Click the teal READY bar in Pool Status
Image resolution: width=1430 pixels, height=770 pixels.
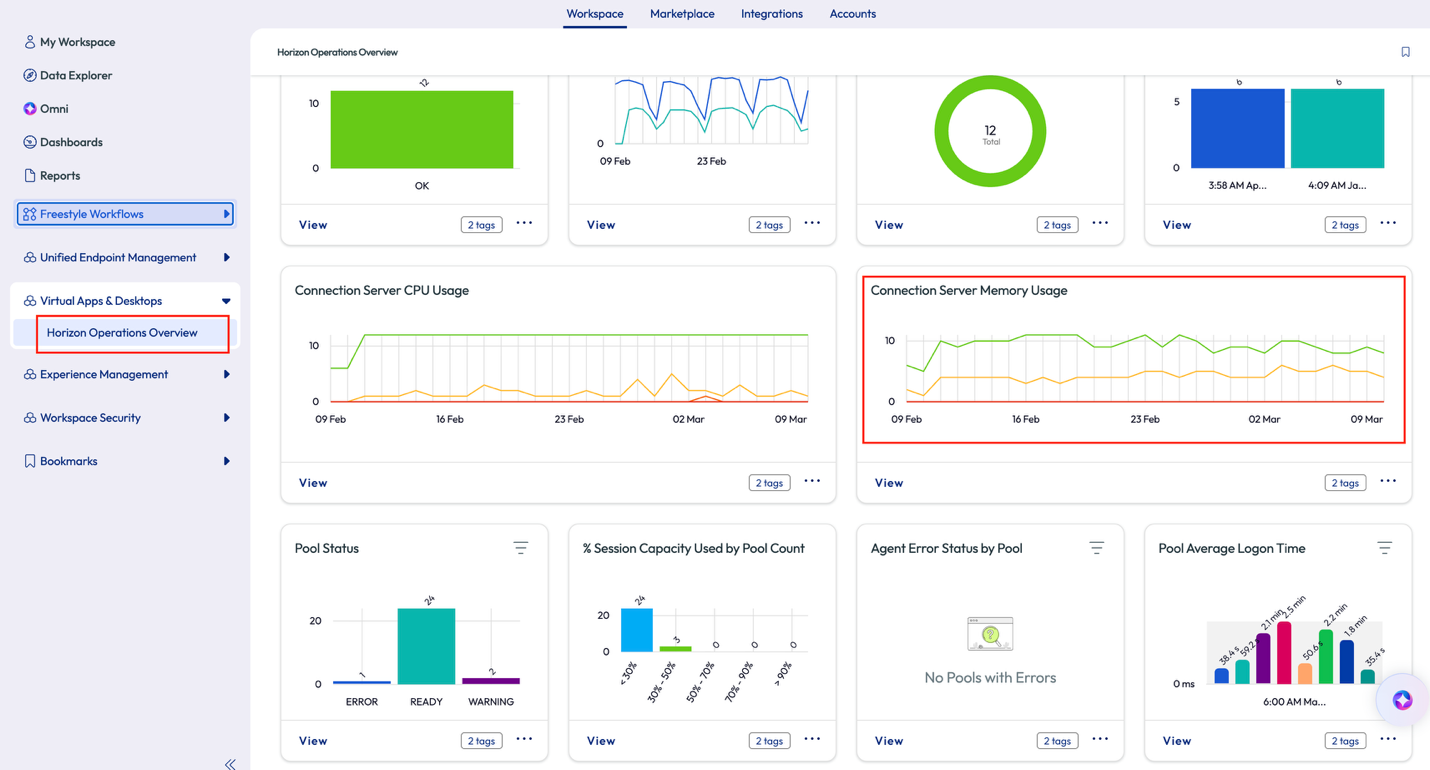point(426,646)
